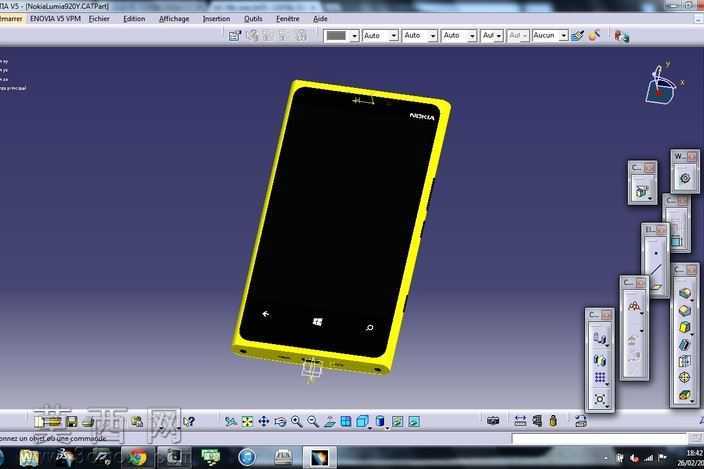This screenshot has width=704, height=469.
Task: Open the Fichier menu
Action: [x=99, y=19]
